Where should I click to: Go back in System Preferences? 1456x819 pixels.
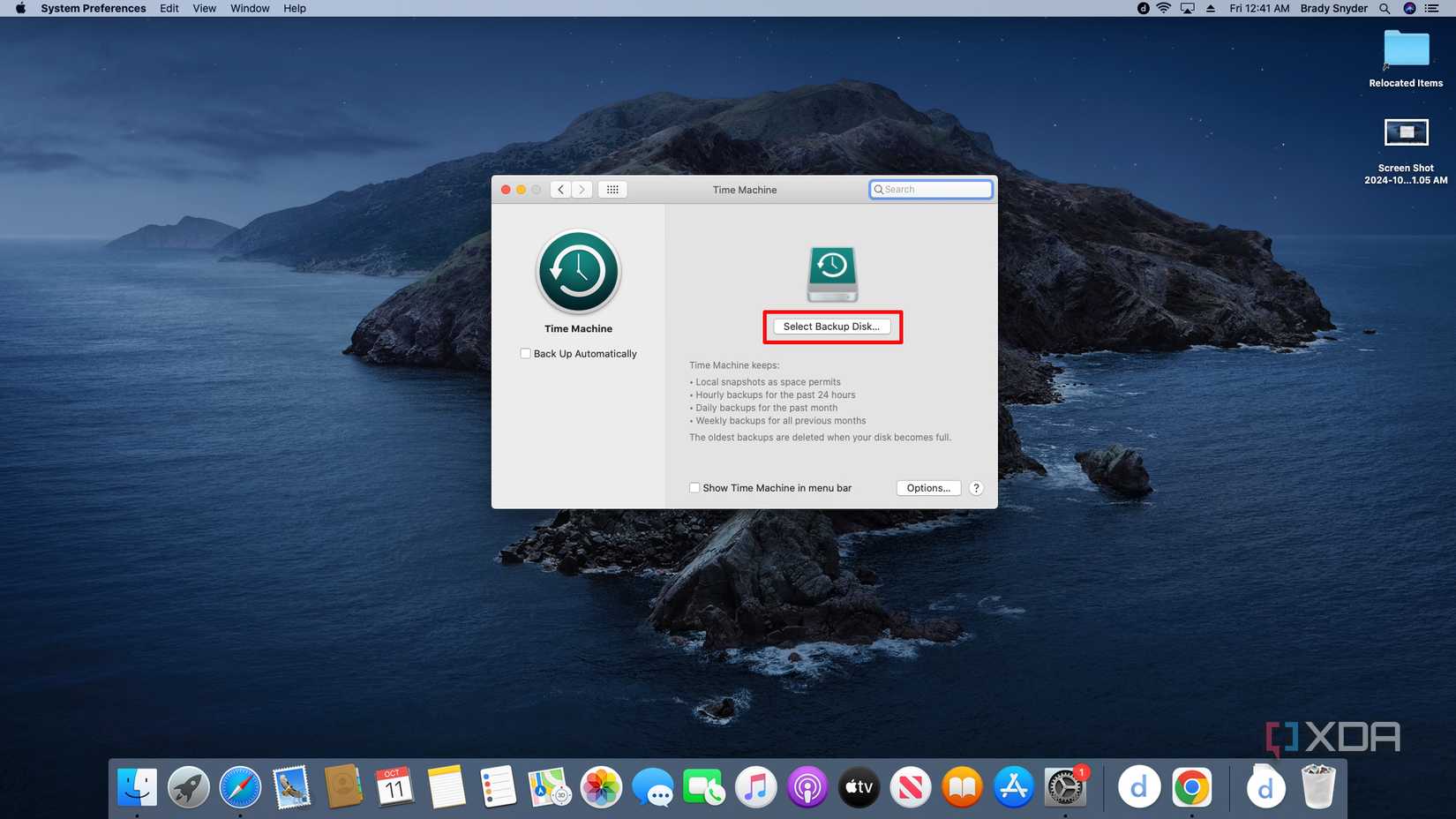point(560,190)
